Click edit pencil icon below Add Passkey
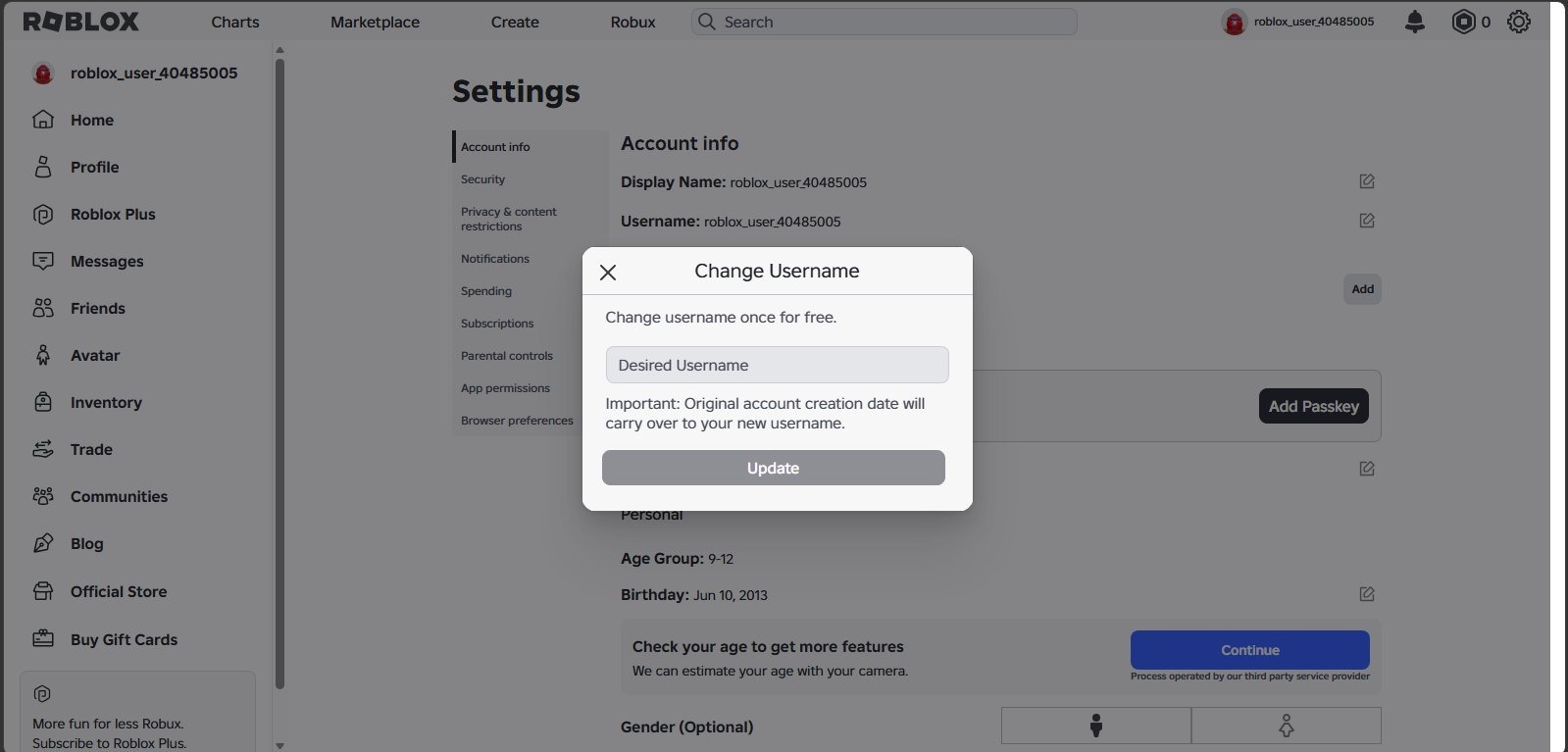Image resolution: width=1568 pixels, height=752 pixels. [x=1367, y=469]
